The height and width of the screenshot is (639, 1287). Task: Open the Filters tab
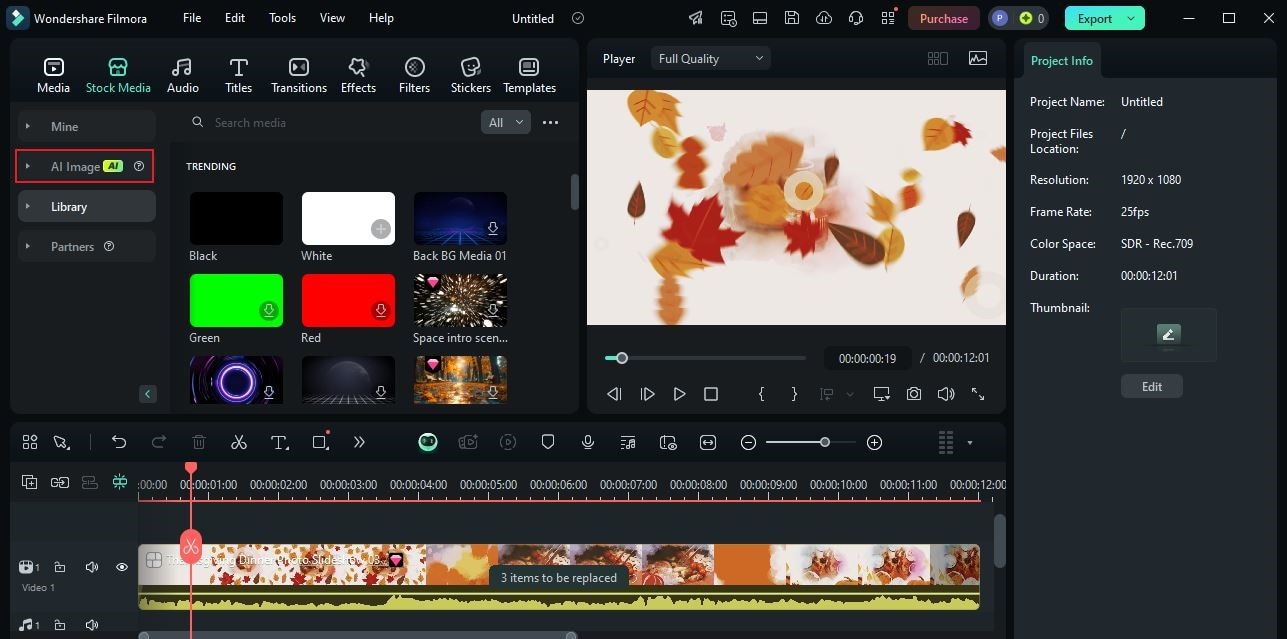414,75
